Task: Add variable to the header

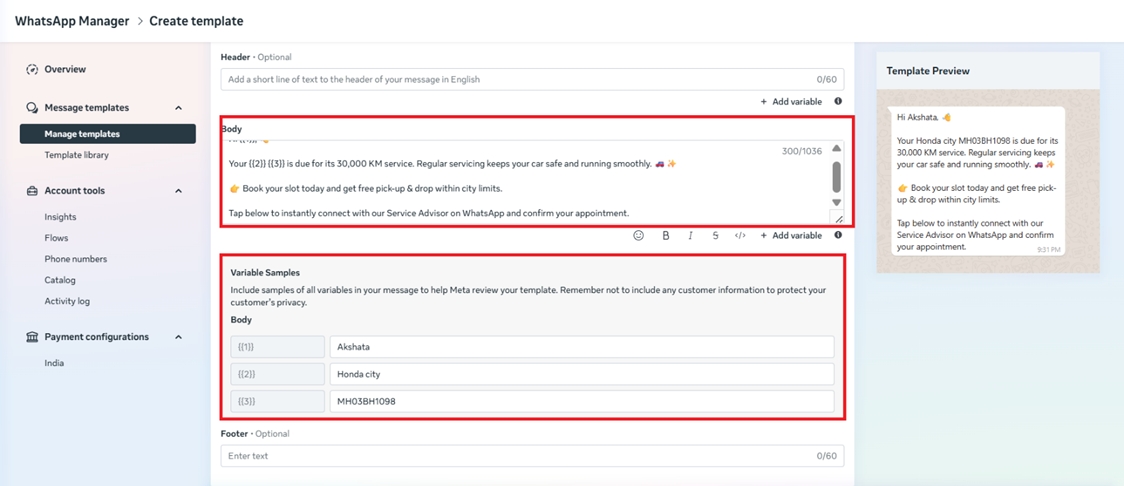Action: [791, 101]
